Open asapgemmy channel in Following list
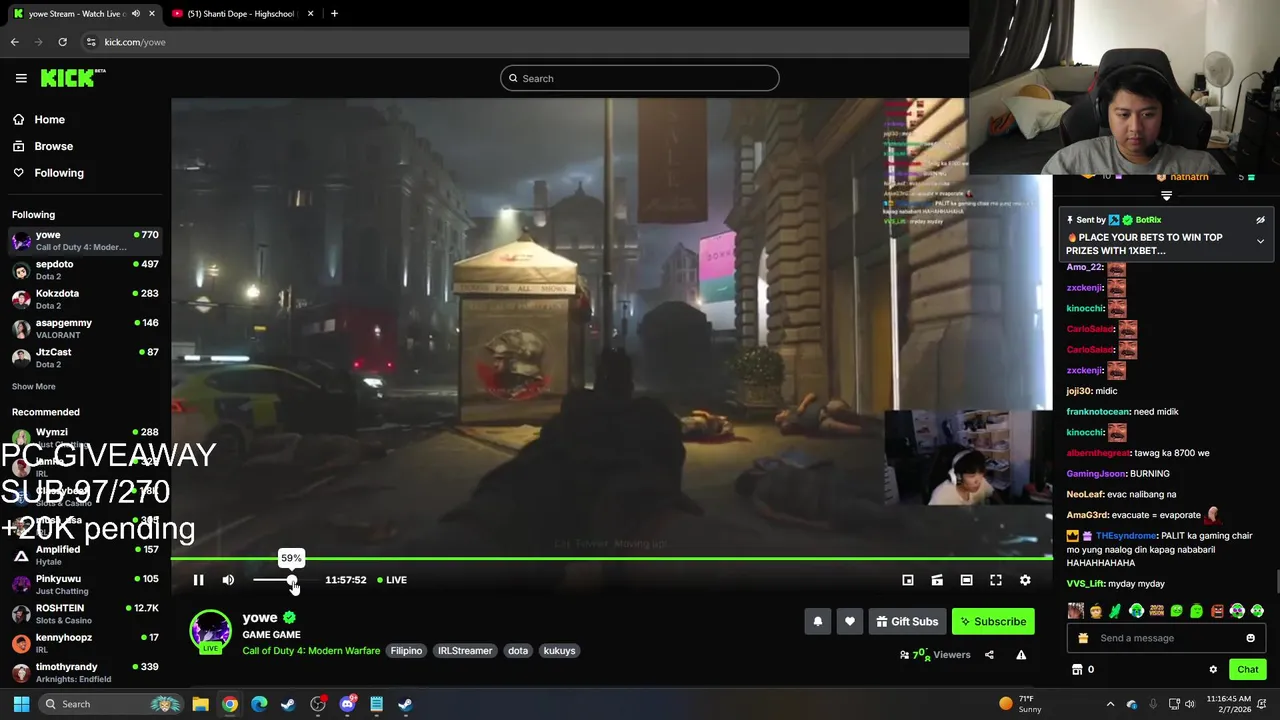The image size is (1280, 720). point(85,328)
